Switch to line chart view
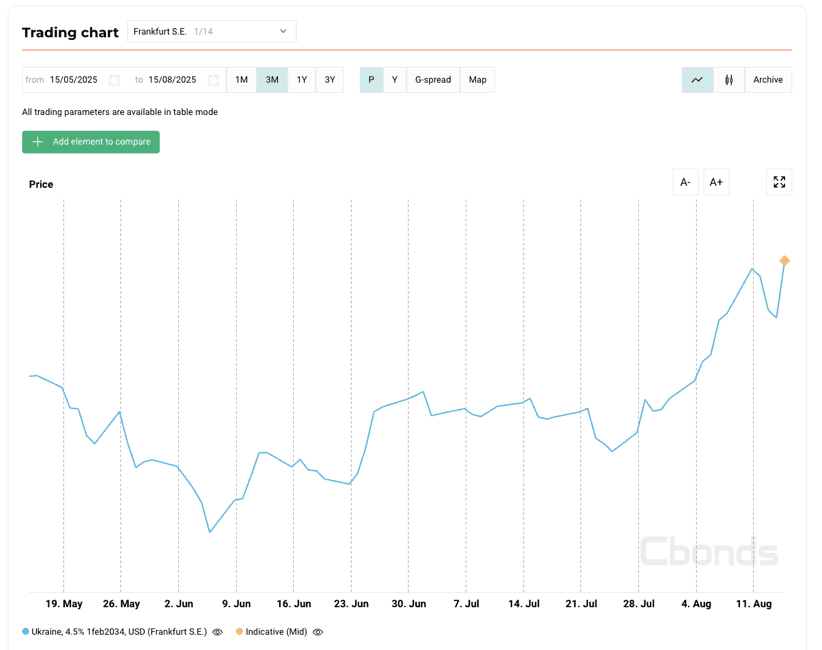 pyautogui.click(x=697, y=80)
